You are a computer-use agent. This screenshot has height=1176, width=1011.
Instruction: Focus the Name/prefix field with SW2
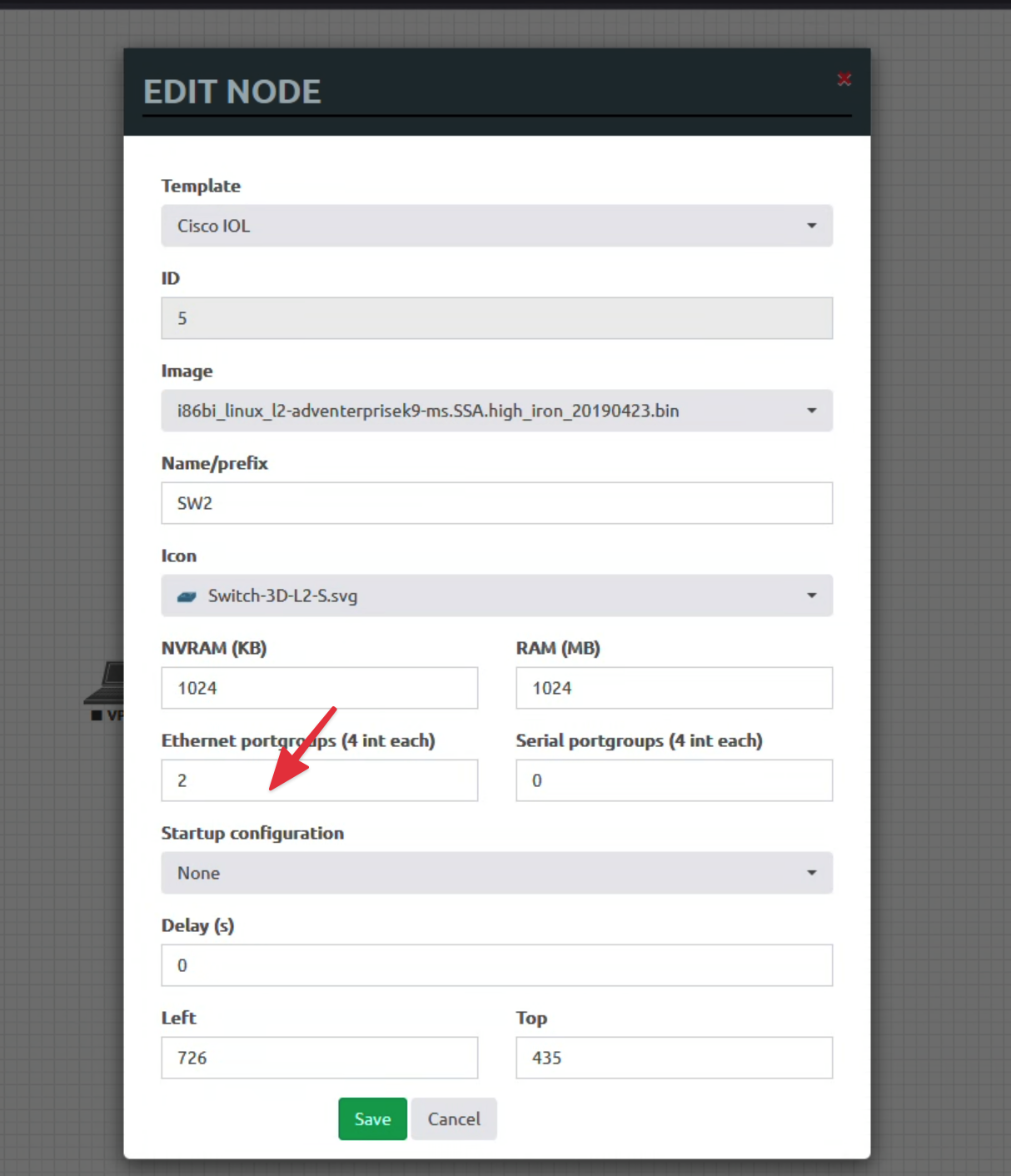point(496,503)
